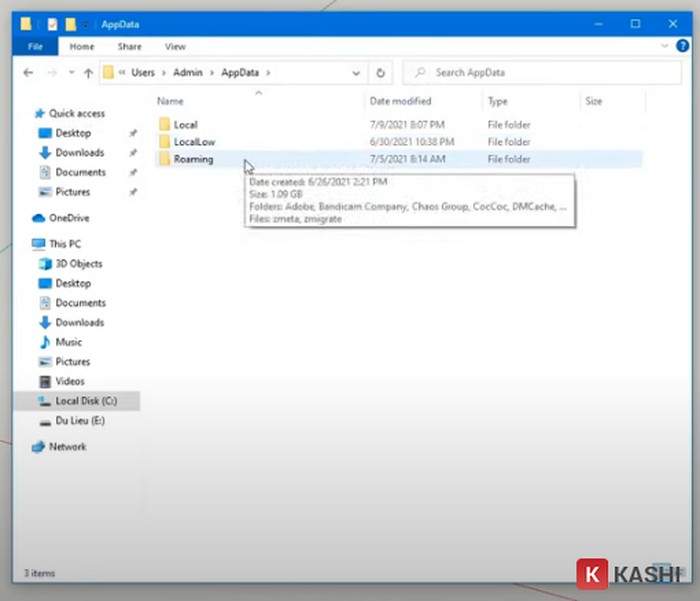
Task: Open the File ribbon tab
Action: [x=35, y=46]
